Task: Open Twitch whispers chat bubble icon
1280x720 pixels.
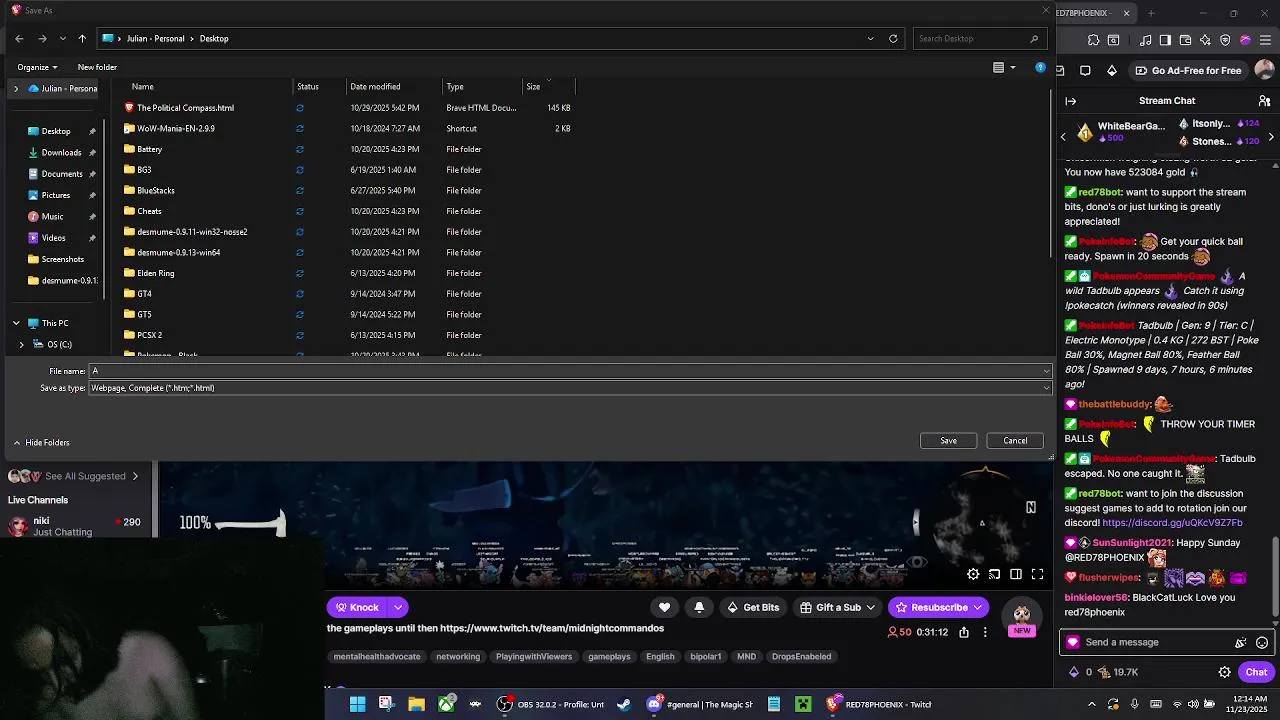Action: coord(1086,70)
